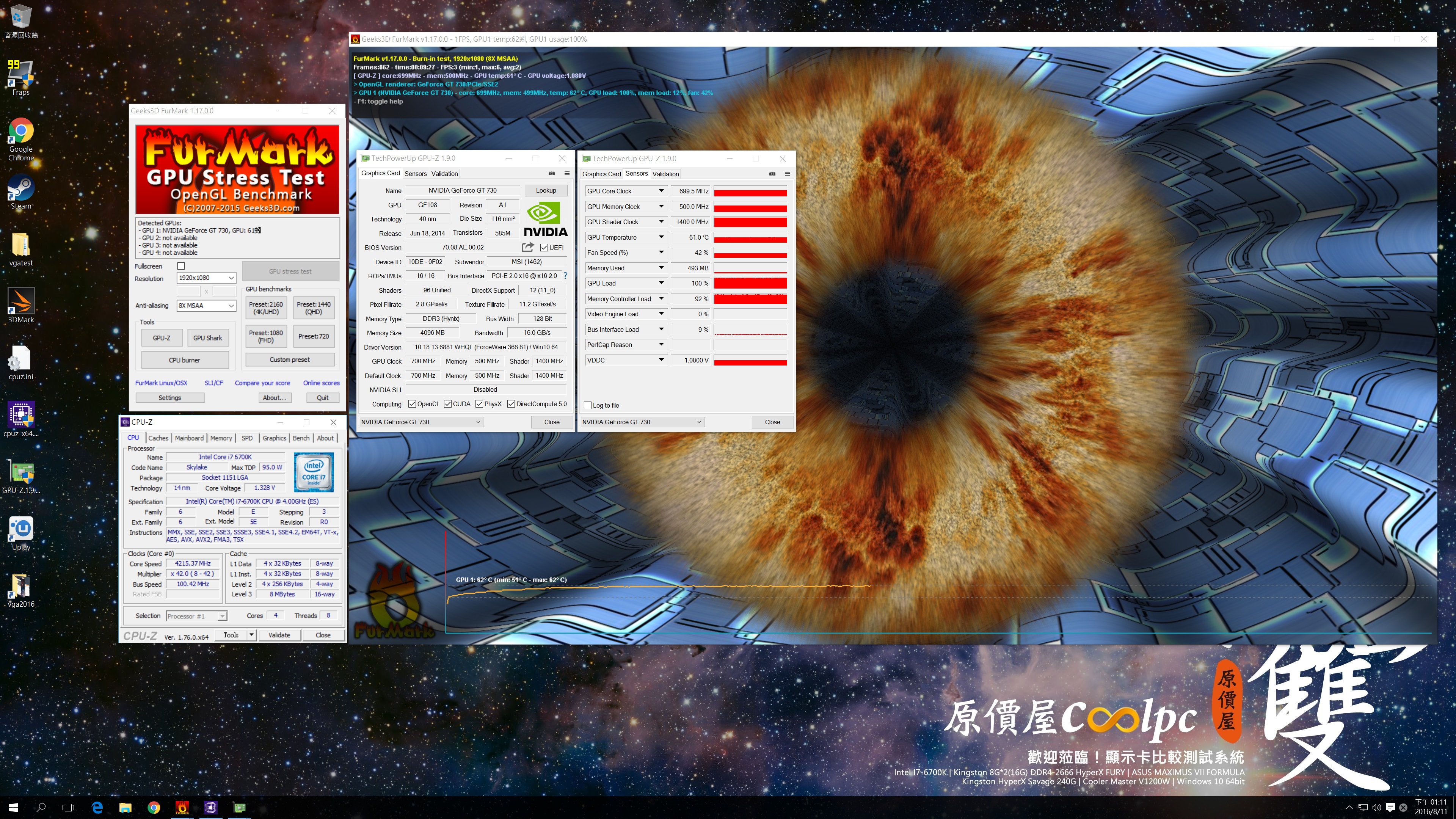
Task: Click the BIOS share/export icon in GPU-Z
Action: (528, 247)
